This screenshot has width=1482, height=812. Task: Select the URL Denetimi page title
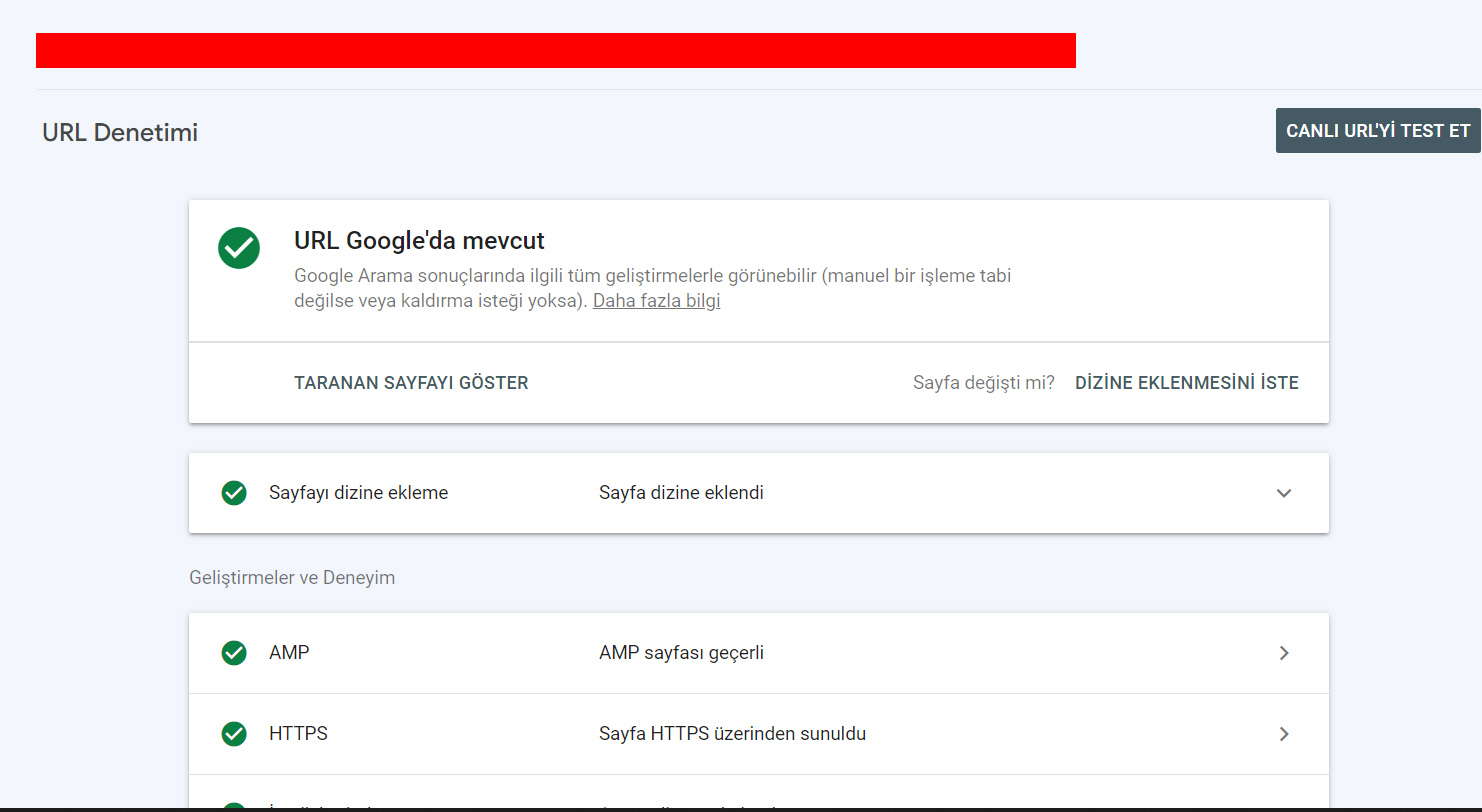(x=120, y=132)
